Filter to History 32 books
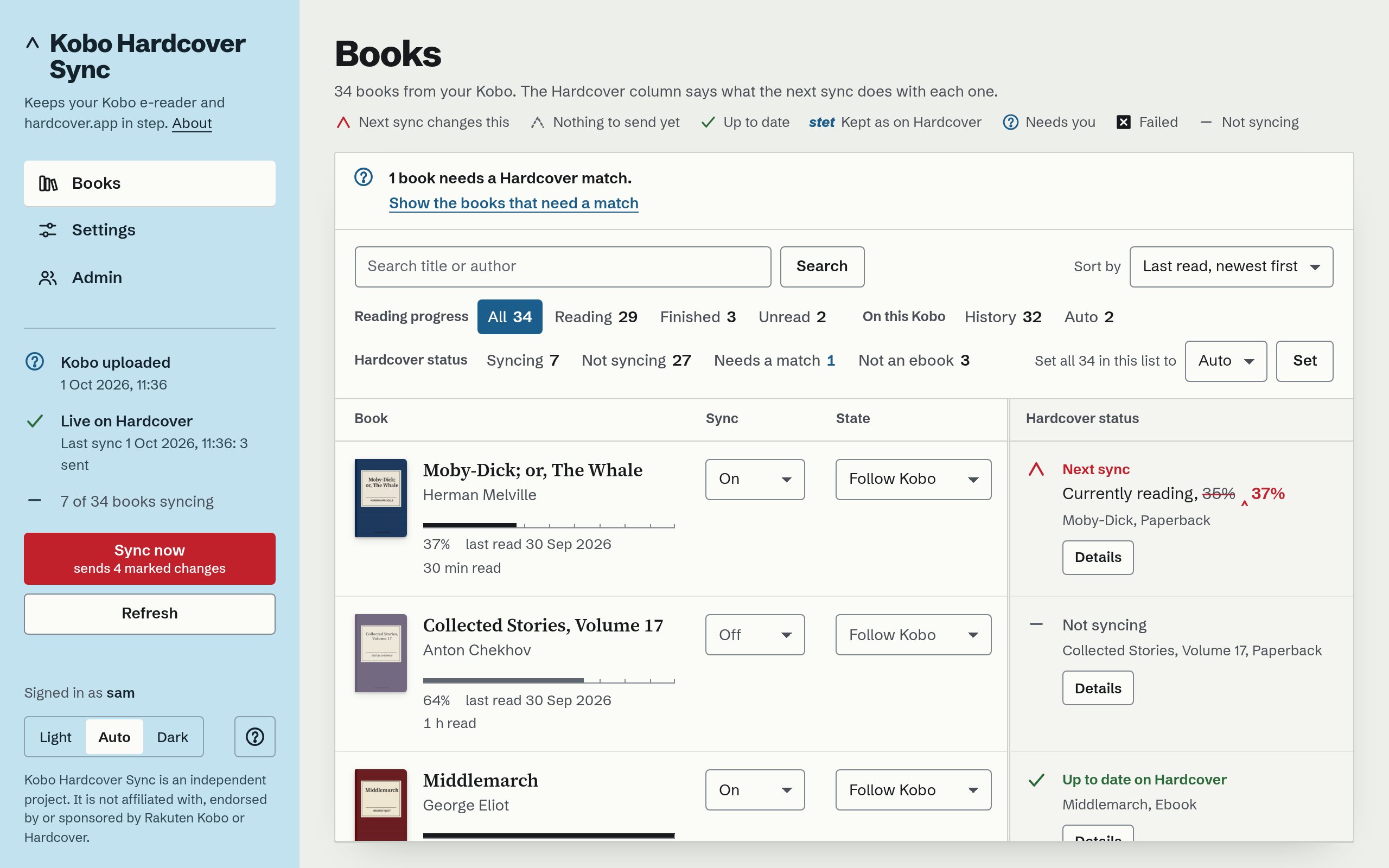Screen dimensions: 1389x868 pos(1003,317)
